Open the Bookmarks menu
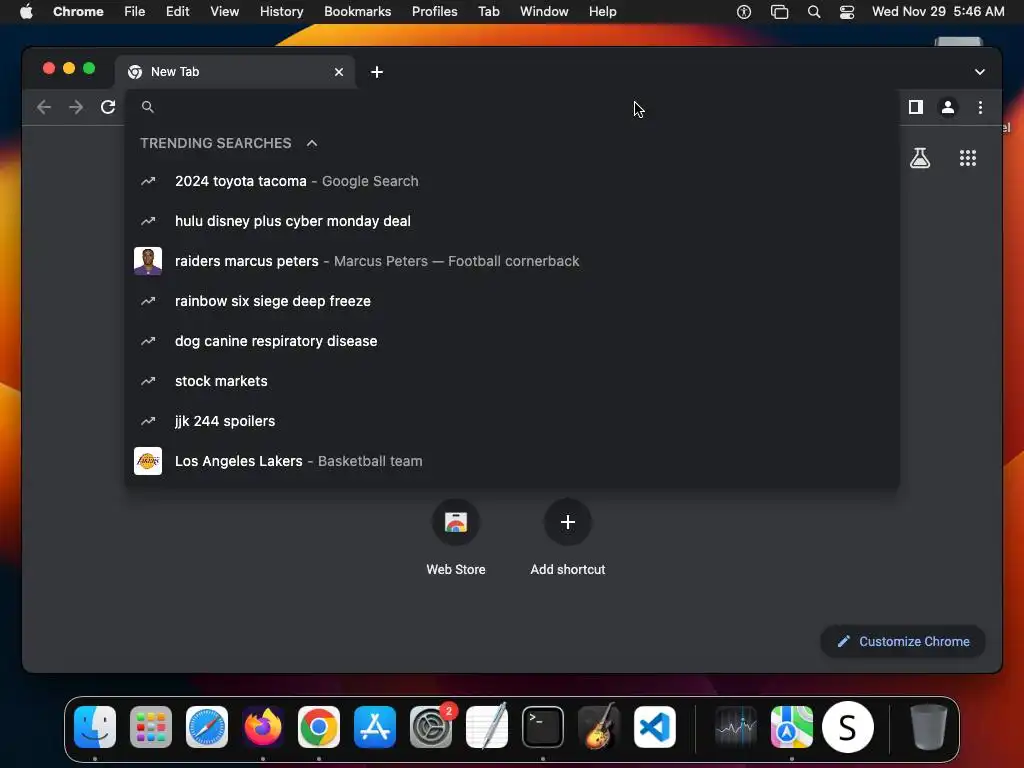Viewport: 1024px width, 768px height. pos(357,12)
